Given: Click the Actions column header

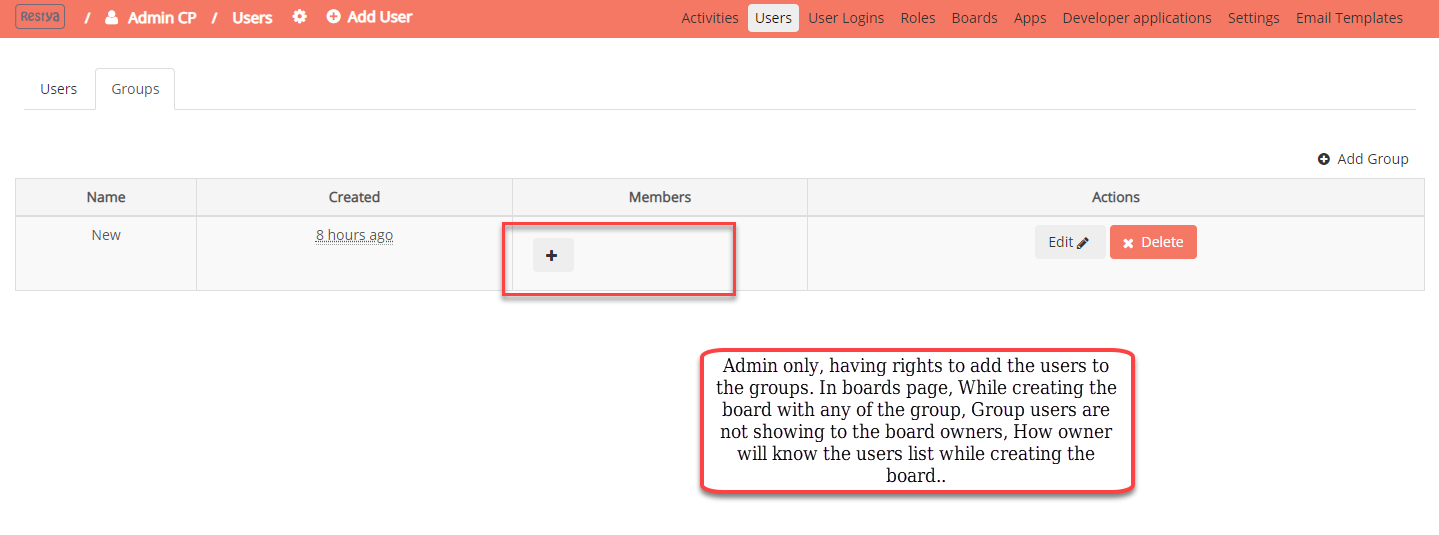Looking at the screenshot, I should coord(1116,197).
